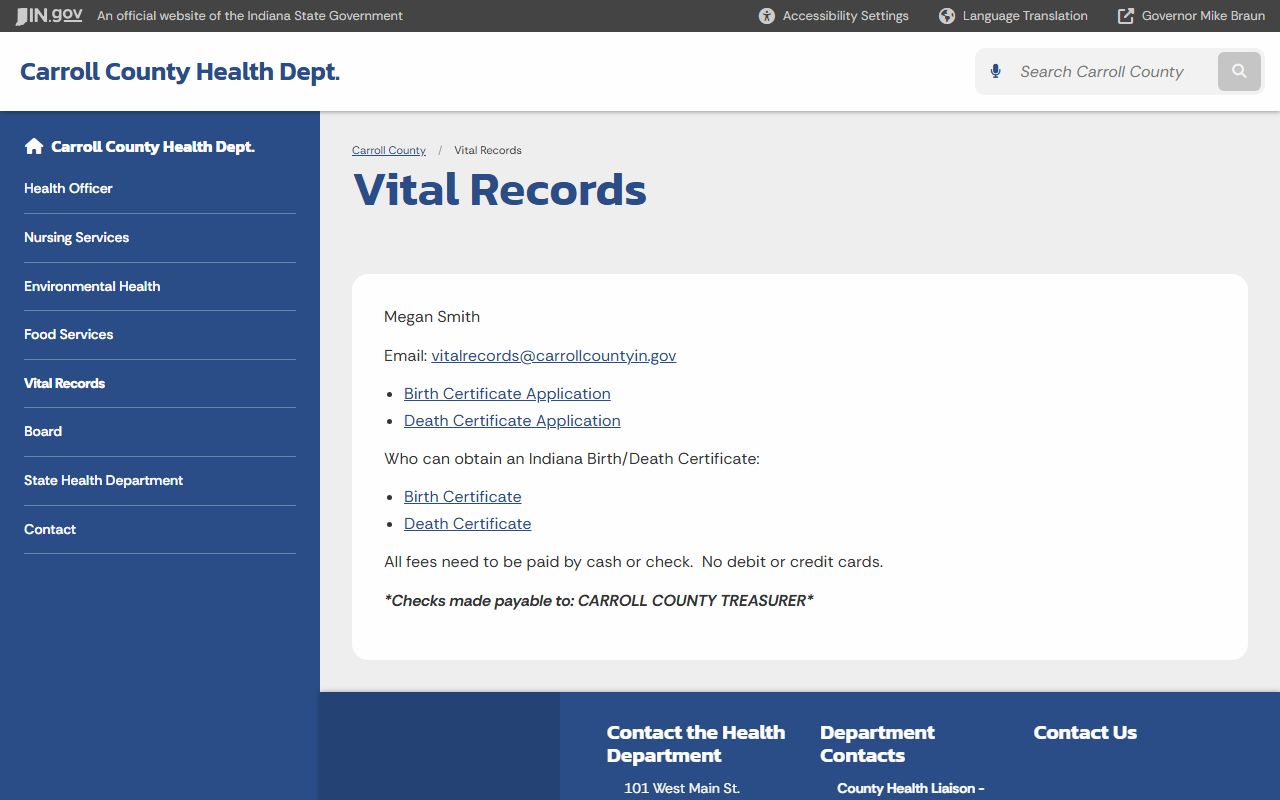Click the checks payable to TREASURER note
Image resolution: width=1280 pixels, height=800 pixels.
[599, 600]
